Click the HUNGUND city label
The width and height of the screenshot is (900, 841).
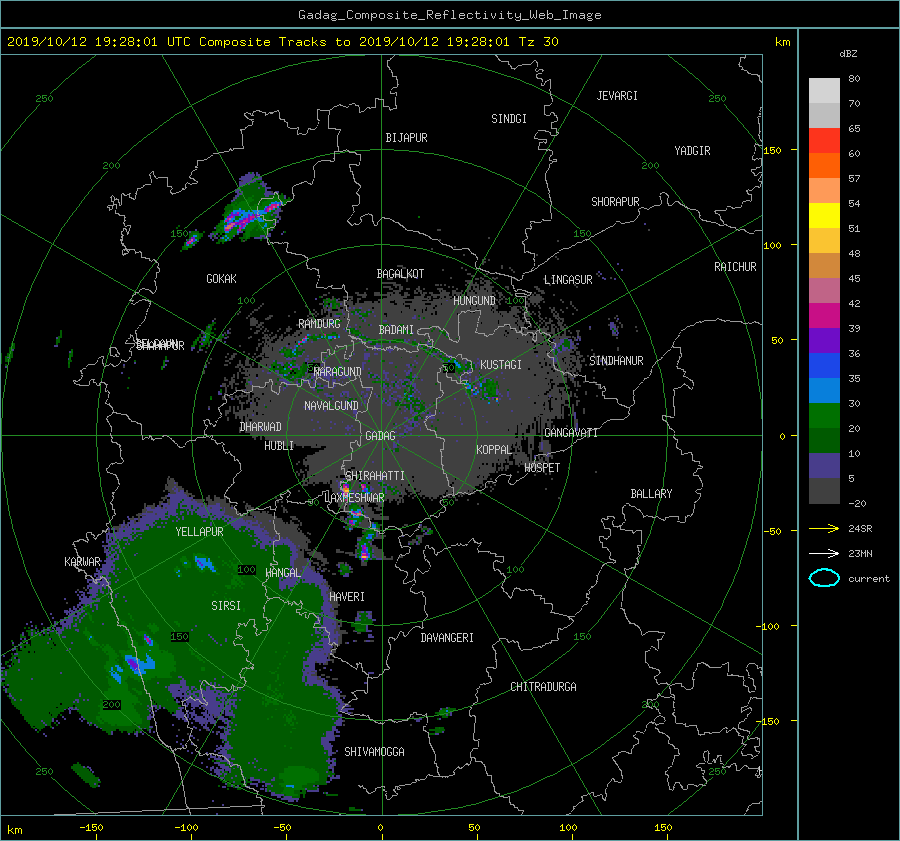click(x=474, y=301)
